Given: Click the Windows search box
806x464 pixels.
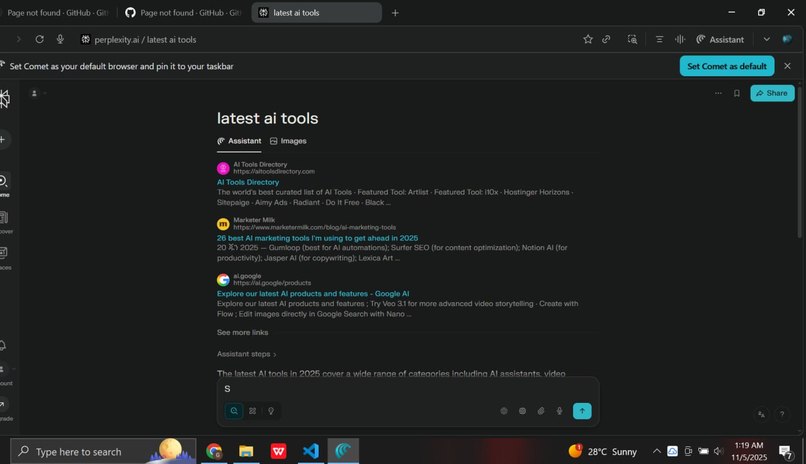Looking at the screenshot, I should [x=103, y=451].
